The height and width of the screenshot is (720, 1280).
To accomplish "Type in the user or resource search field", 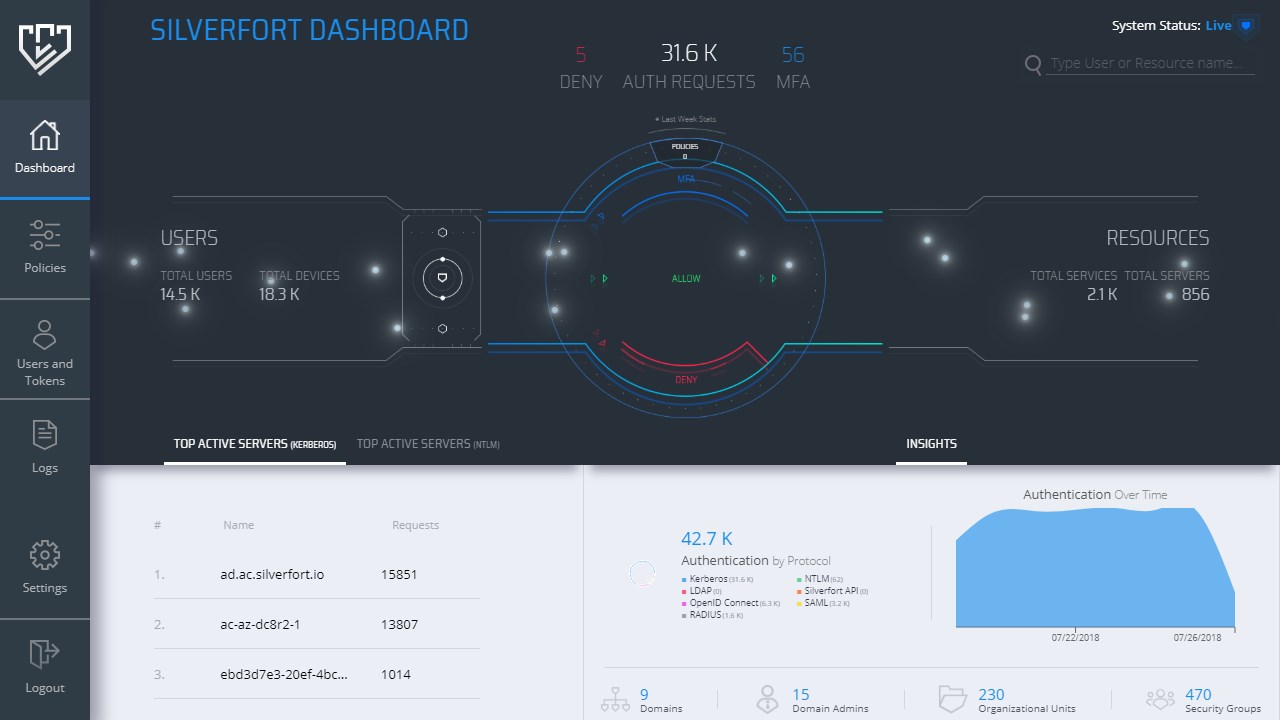I will tap(1150, 64).
